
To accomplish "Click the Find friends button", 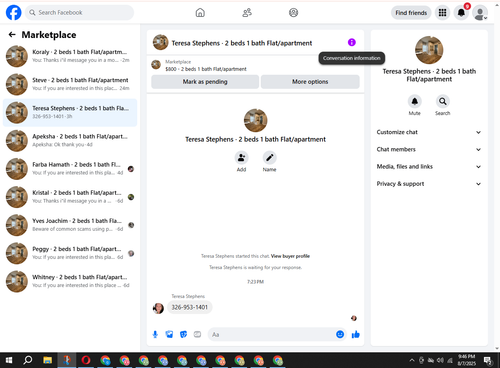I will click(411, 13).
